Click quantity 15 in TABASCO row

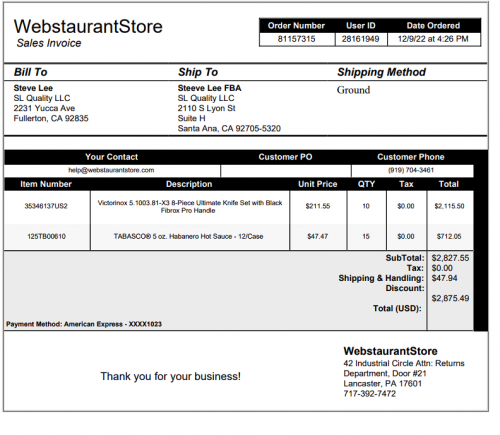point(366,236)
